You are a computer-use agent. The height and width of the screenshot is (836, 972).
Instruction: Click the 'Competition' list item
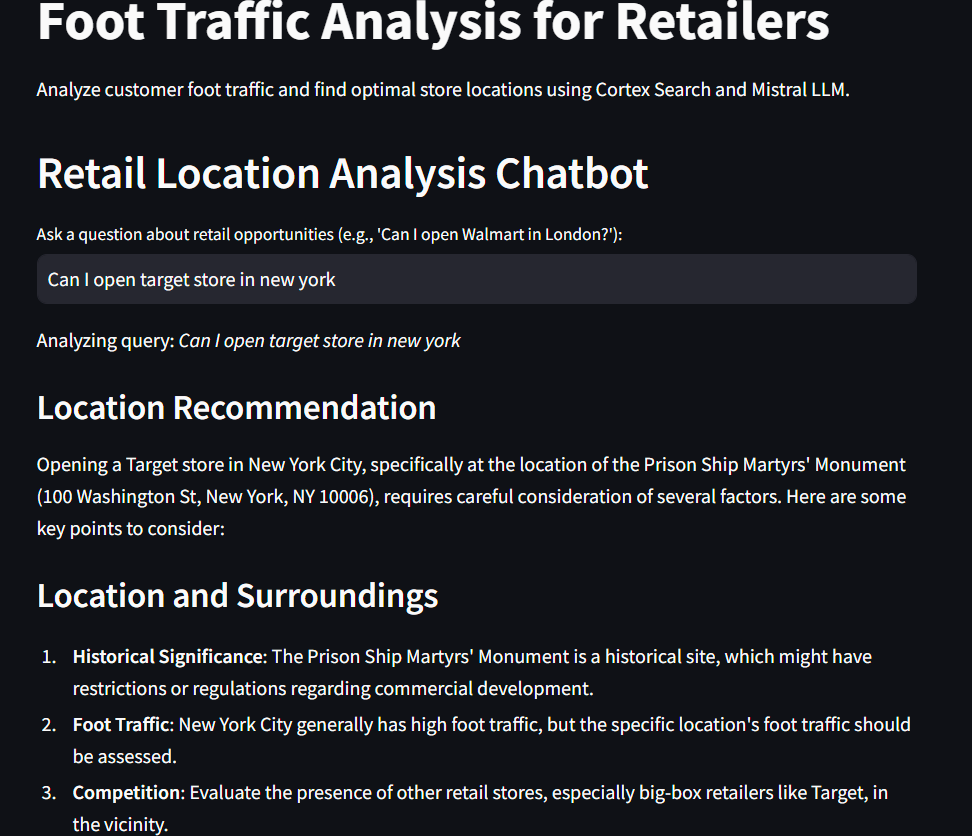point(480,808)
